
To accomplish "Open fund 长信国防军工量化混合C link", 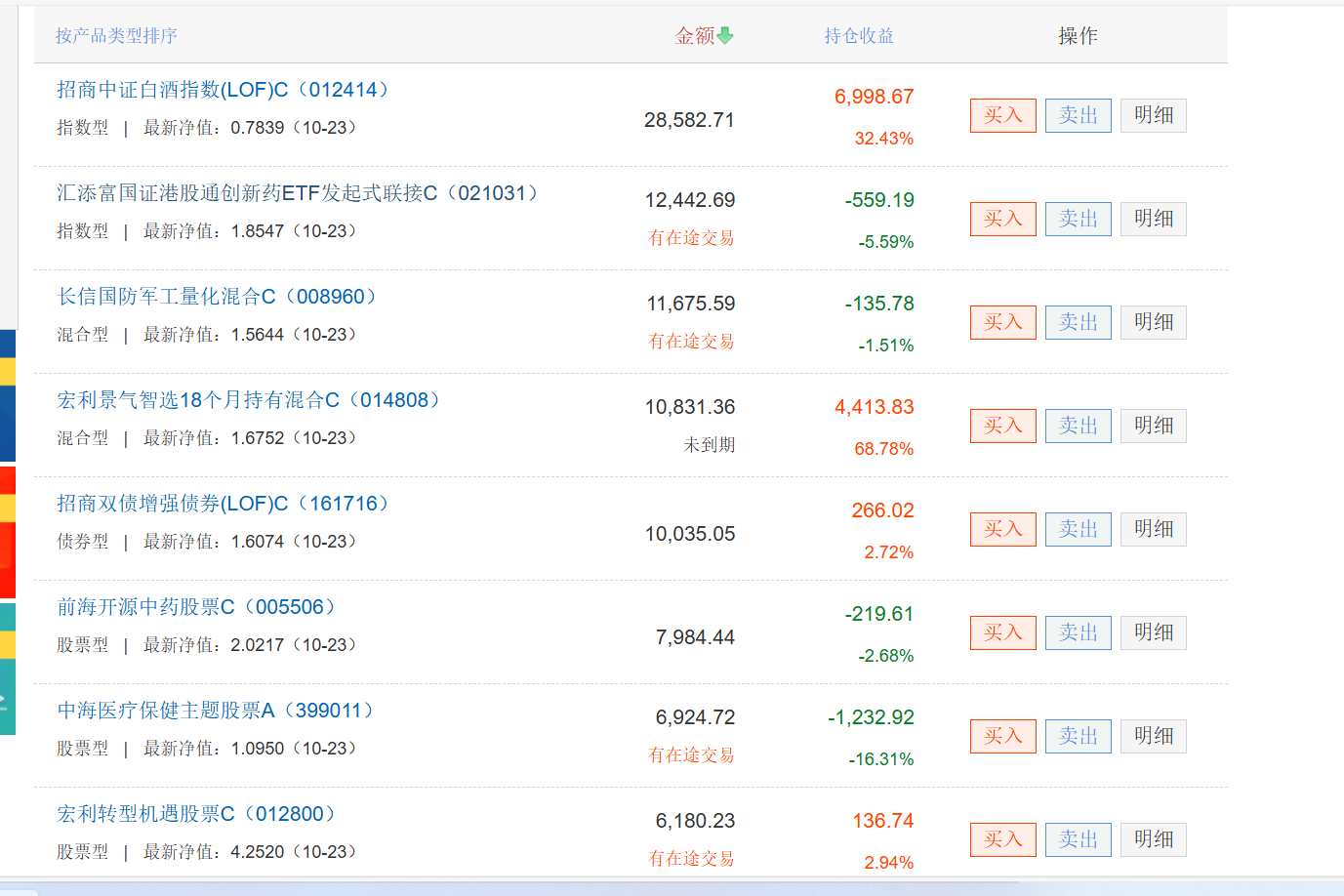I will coord(218,297).
